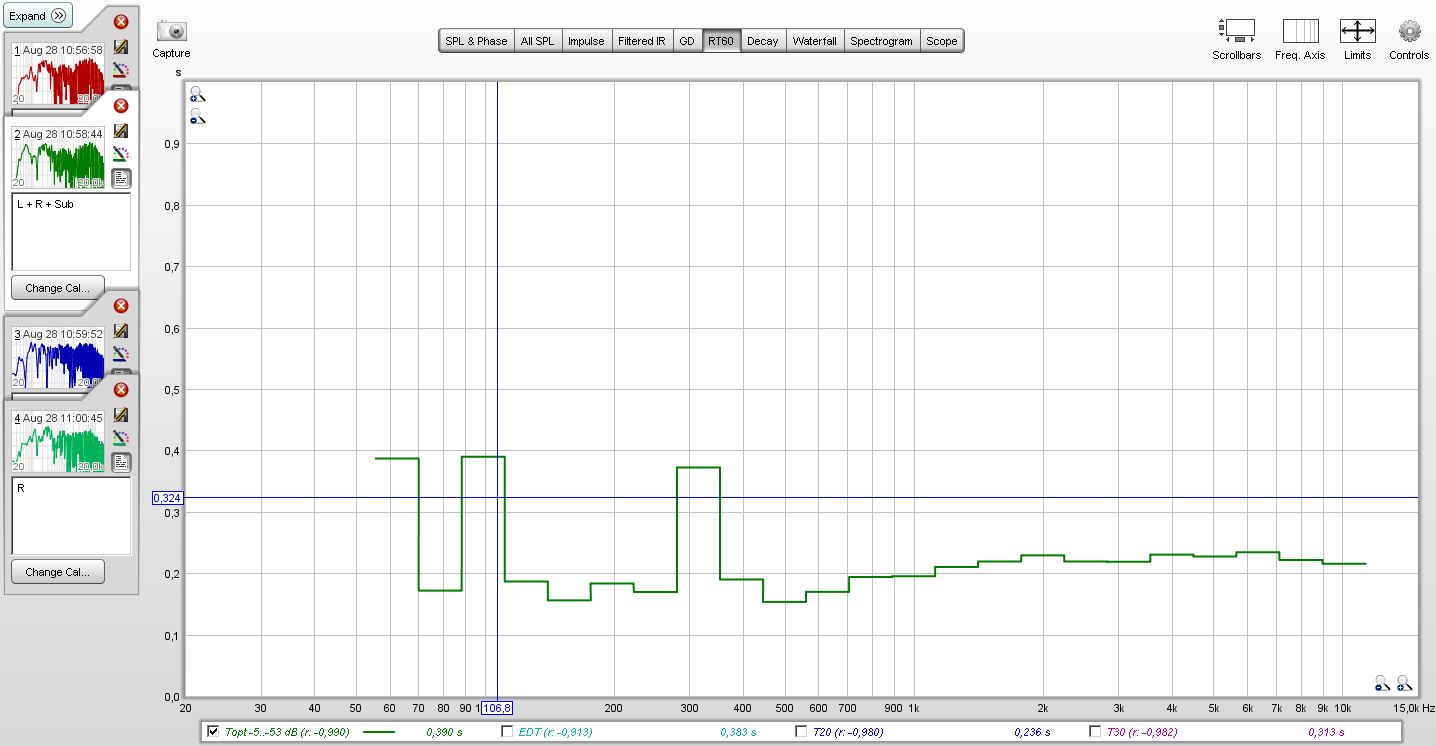Select the RT60 tab
Image resolution: width=1436 pixels, height=746 pixels.
[x=721, y=41]
